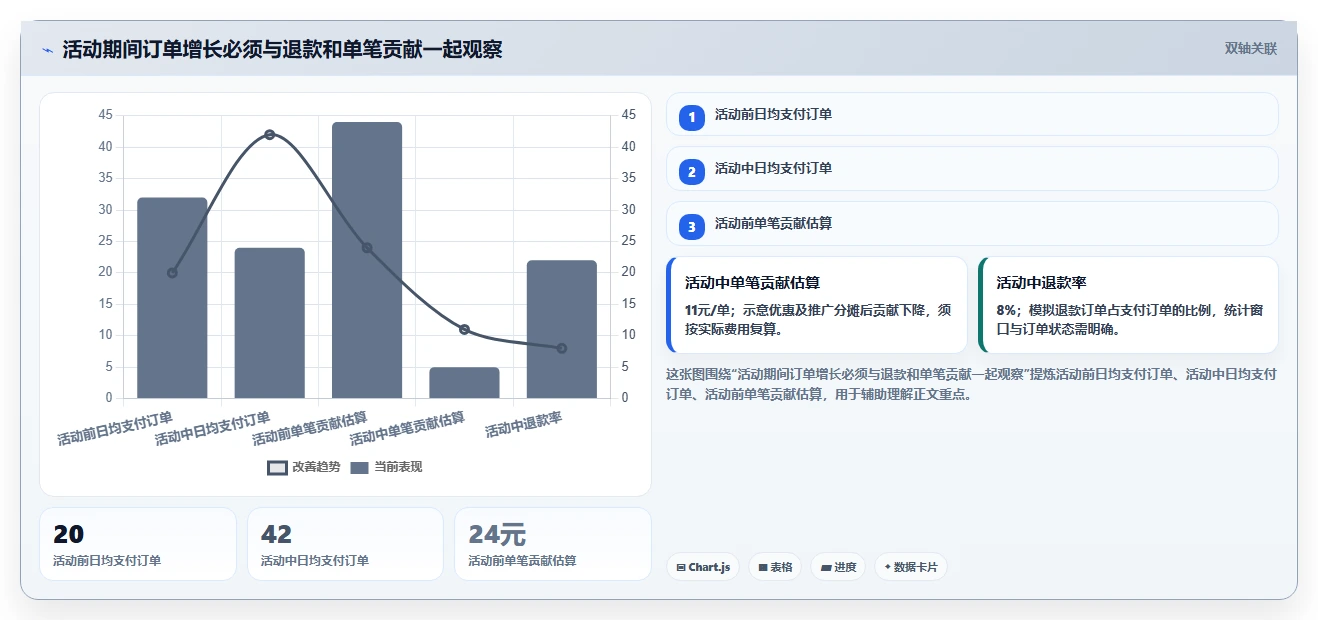Click the chart title heading text

point(282,49)
